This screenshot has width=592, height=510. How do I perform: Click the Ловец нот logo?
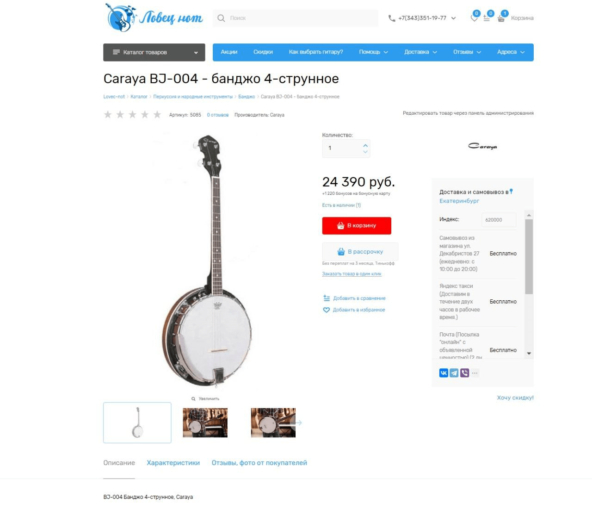(x=154, y=17)
